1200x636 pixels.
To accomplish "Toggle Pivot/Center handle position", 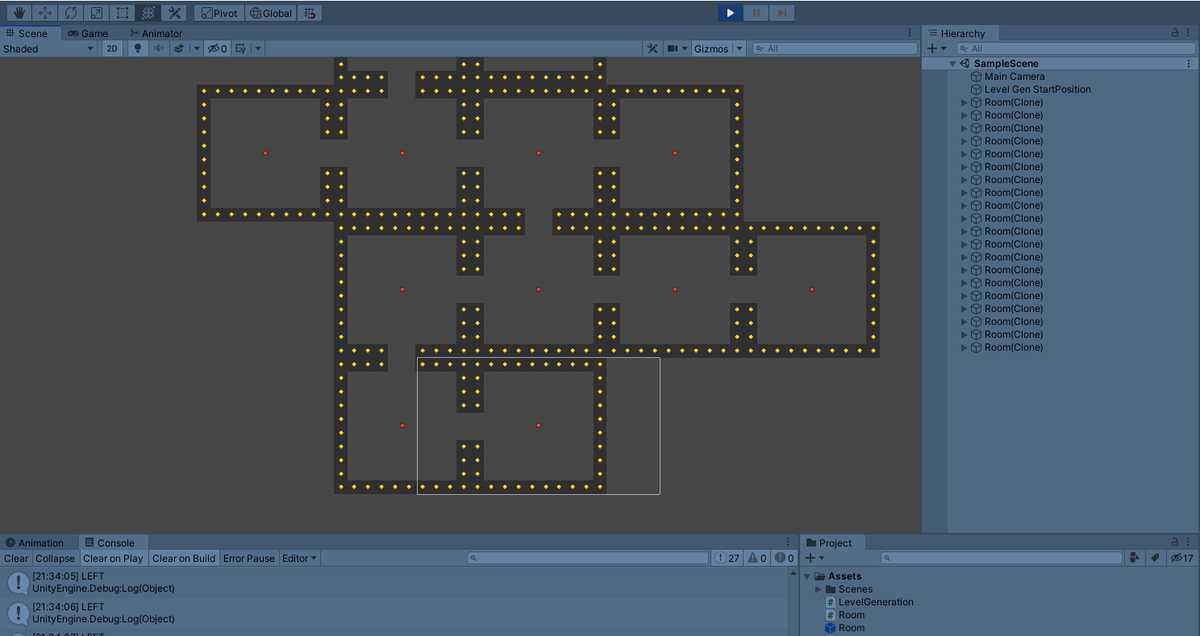I will click(x=219, y=13).
